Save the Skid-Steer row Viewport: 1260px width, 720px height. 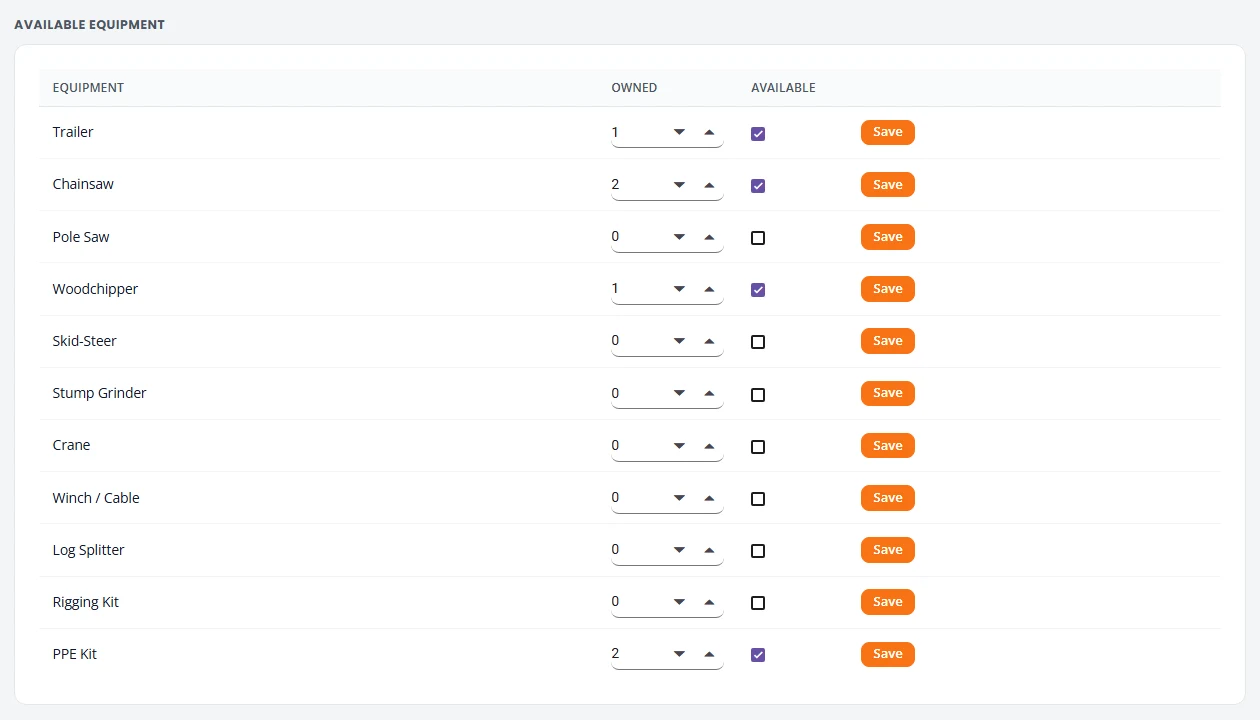pyautogui.click(x=888, y=341)
